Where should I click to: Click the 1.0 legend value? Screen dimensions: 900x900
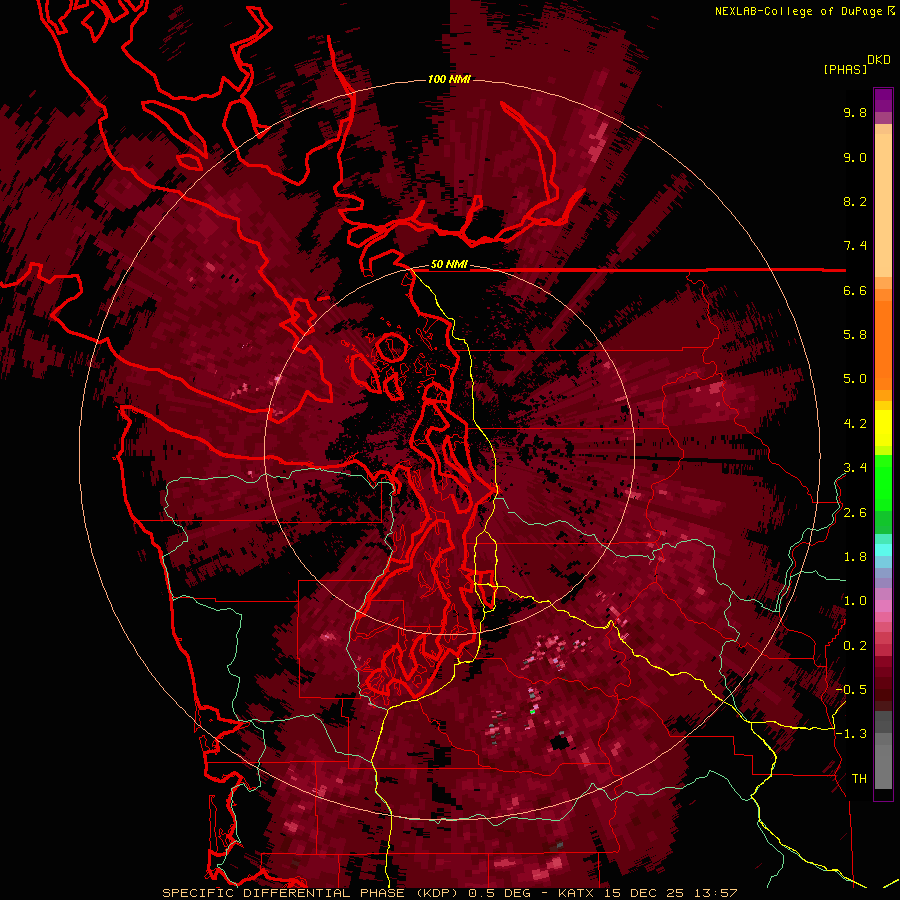coord(855,601)
